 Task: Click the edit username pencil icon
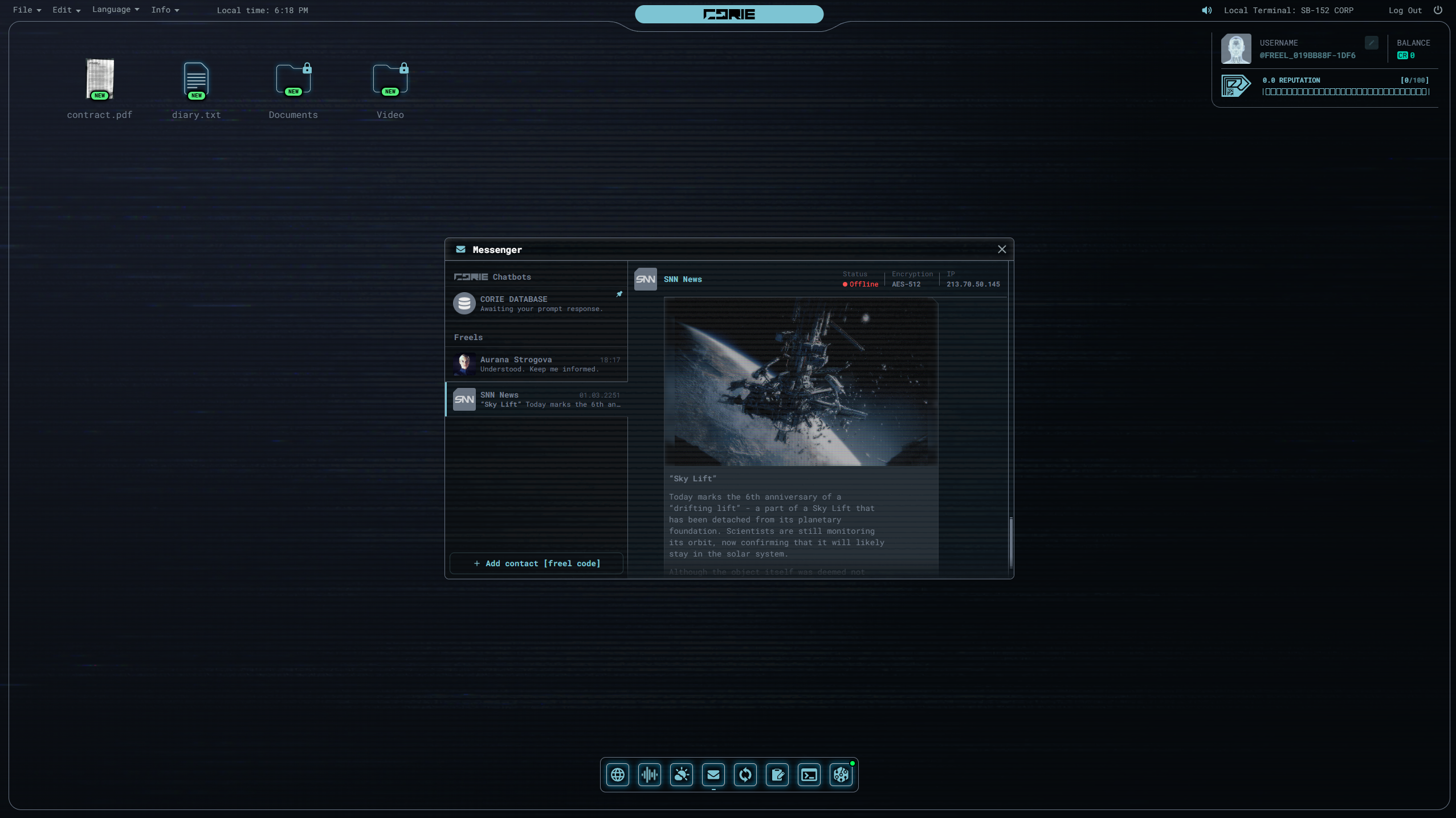point(1372,43)
